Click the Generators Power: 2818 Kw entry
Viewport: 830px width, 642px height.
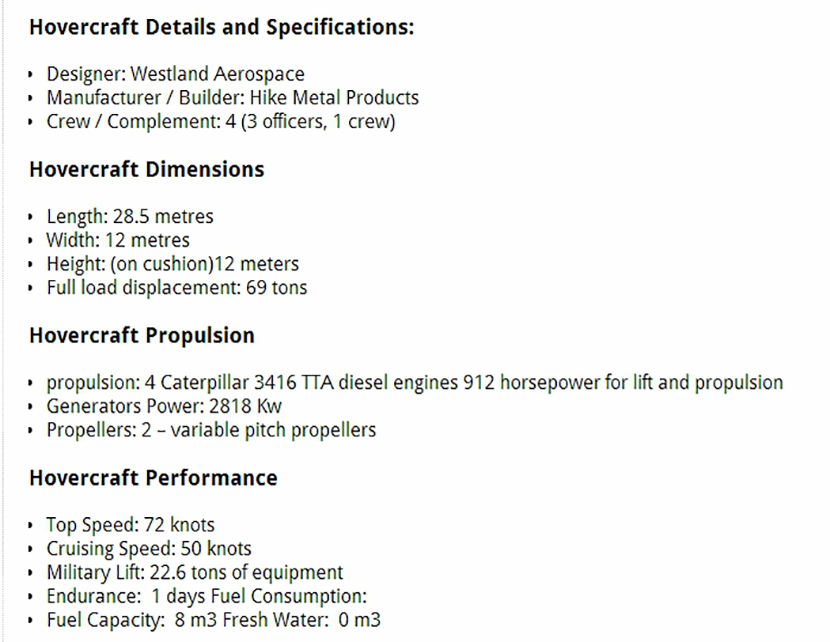164,406
